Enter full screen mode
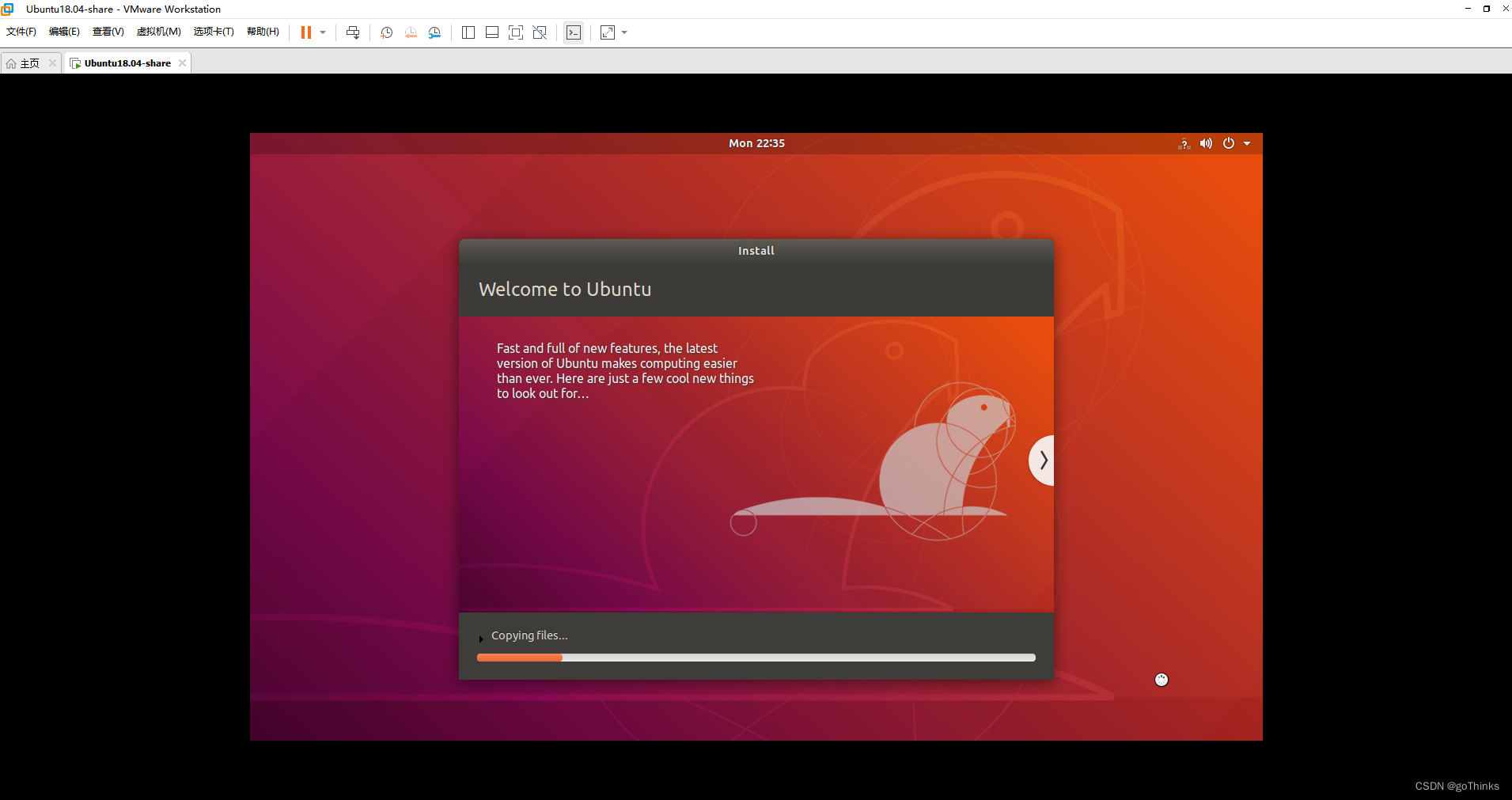 pyautogui.click(x=516, y=32)
